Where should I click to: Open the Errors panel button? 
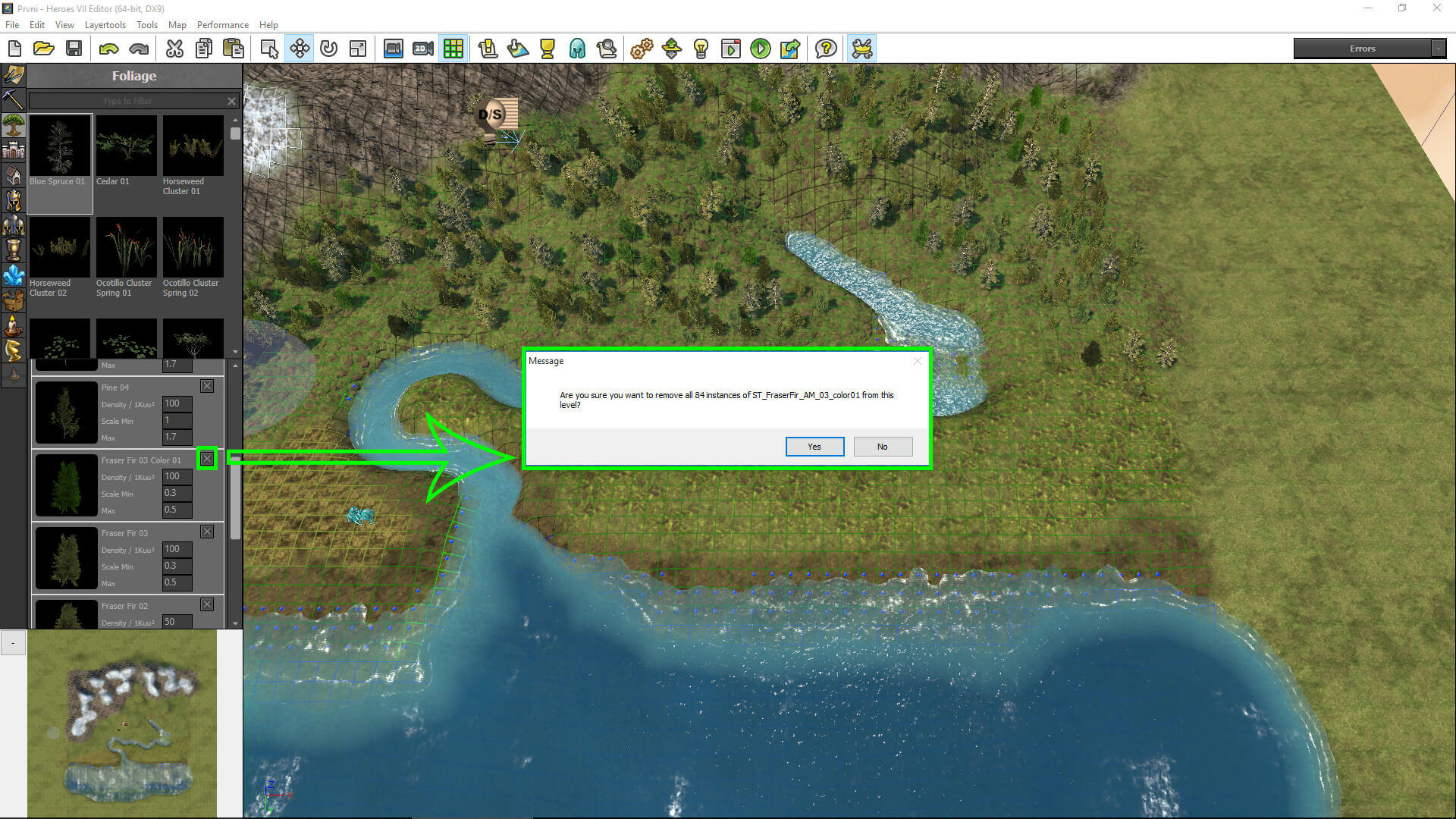pos(1362,49)
